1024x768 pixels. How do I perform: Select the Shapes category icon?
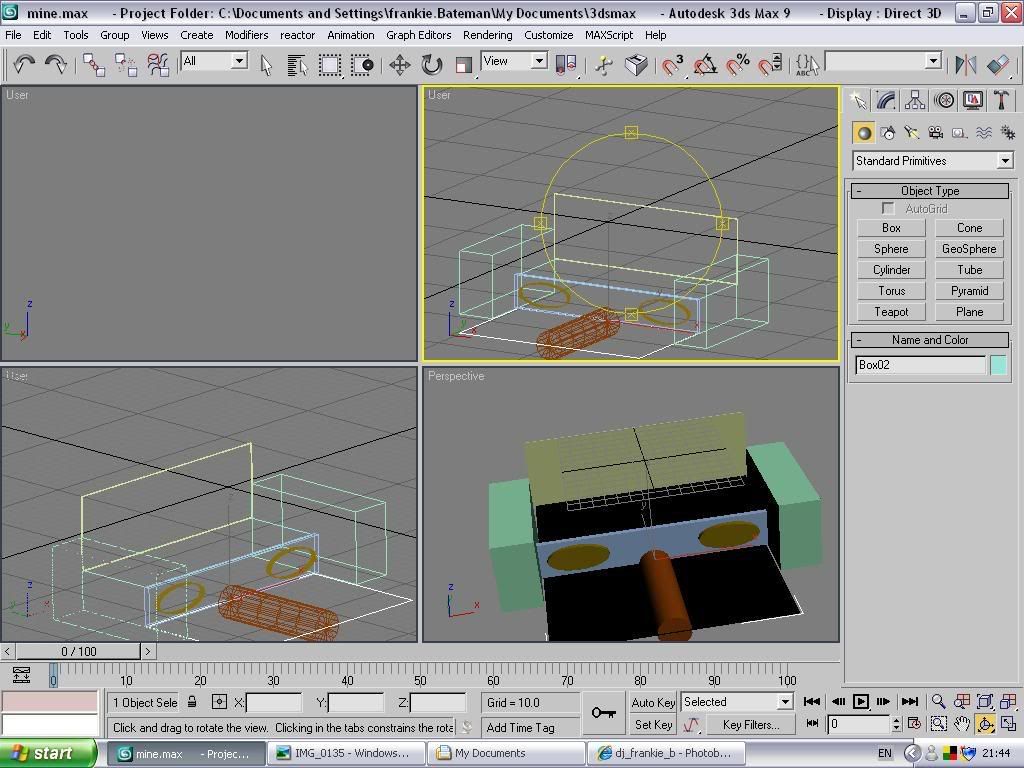(888, 133)
